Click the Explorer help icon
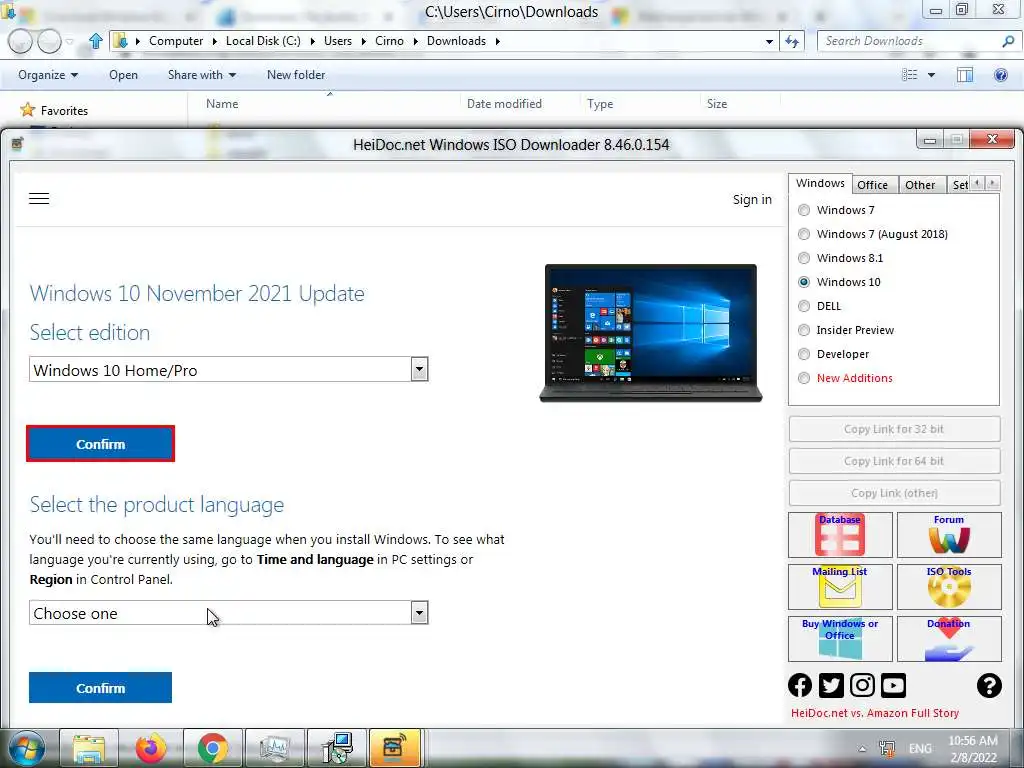 tap(1000, 75)
